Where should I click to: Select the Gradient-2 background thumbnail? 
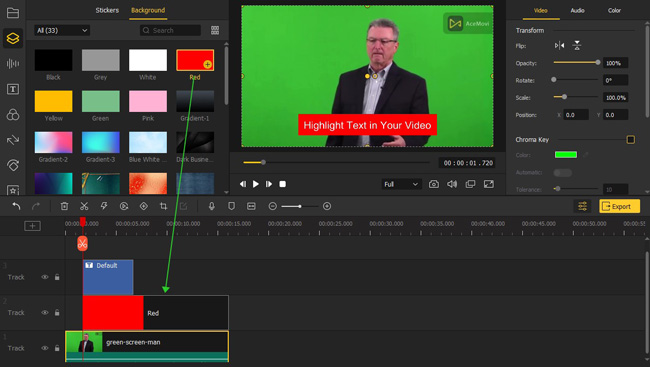[x=53, y=143]
